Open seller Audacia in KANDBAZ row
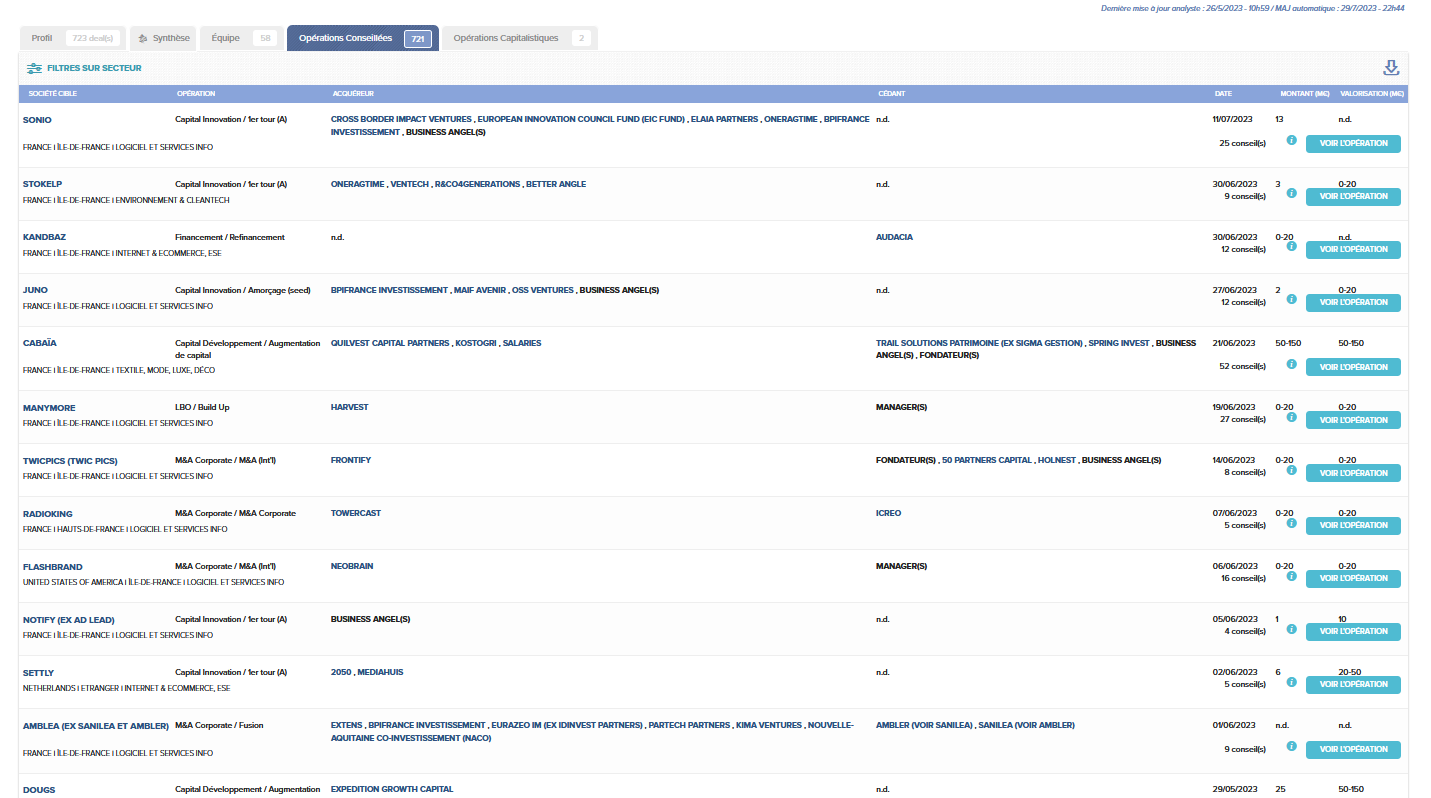The image size is (1431, 798). point(894,237)
